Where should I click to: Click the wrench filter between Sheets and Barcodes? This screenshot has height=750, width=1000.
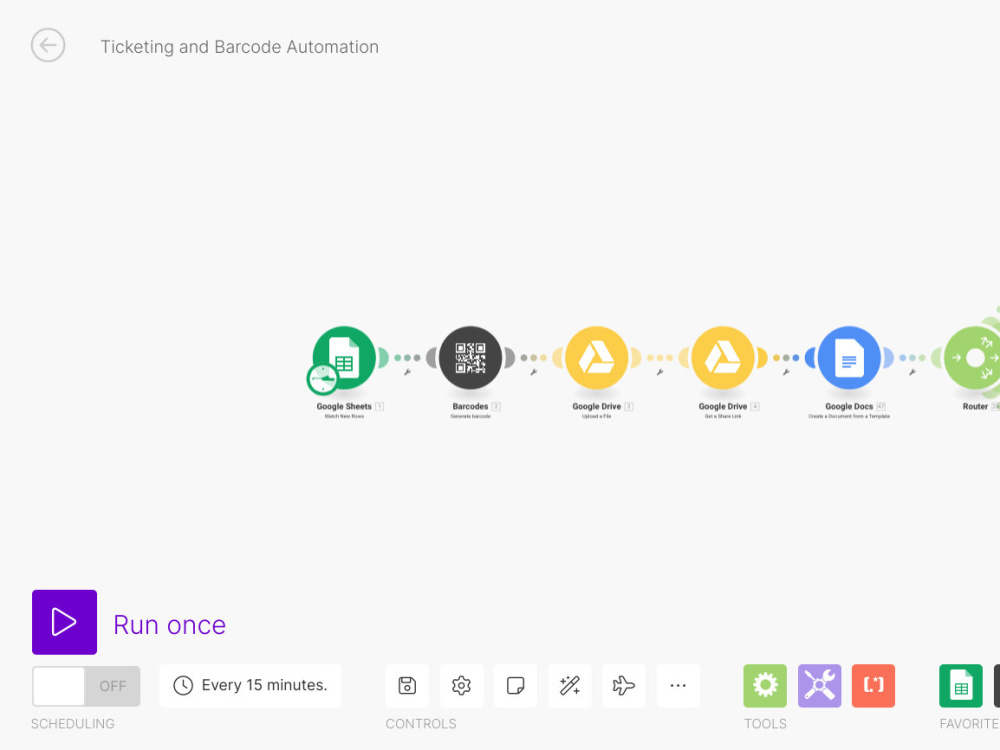[x=408, y=372]
